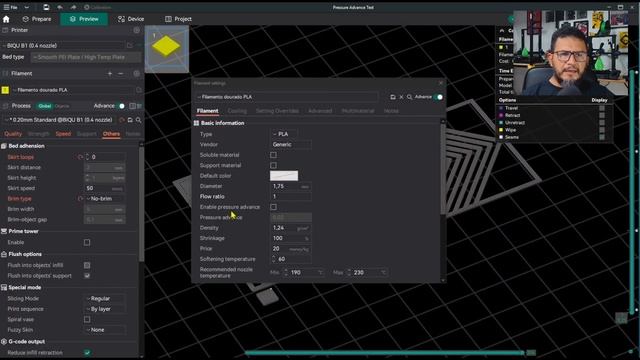The image size is (640, 360).
Task: Search process settings magnifier icon
Action: 138,120
